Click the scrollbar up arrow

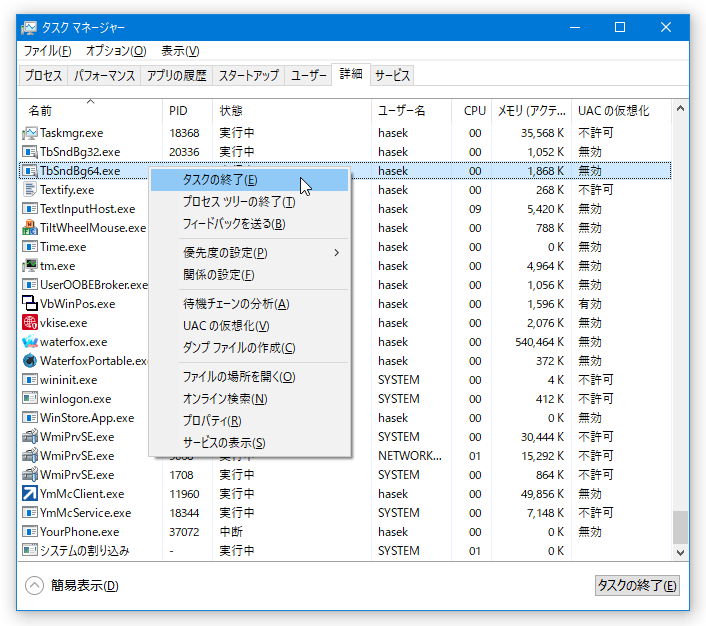coord(680,109)
